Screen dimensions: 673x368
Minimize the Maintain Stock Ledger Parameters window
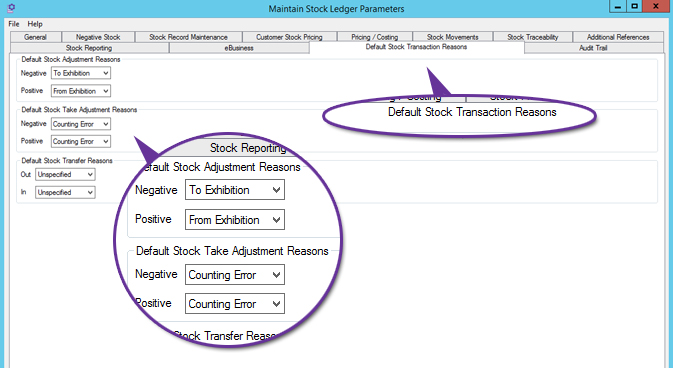coord(618,6)
